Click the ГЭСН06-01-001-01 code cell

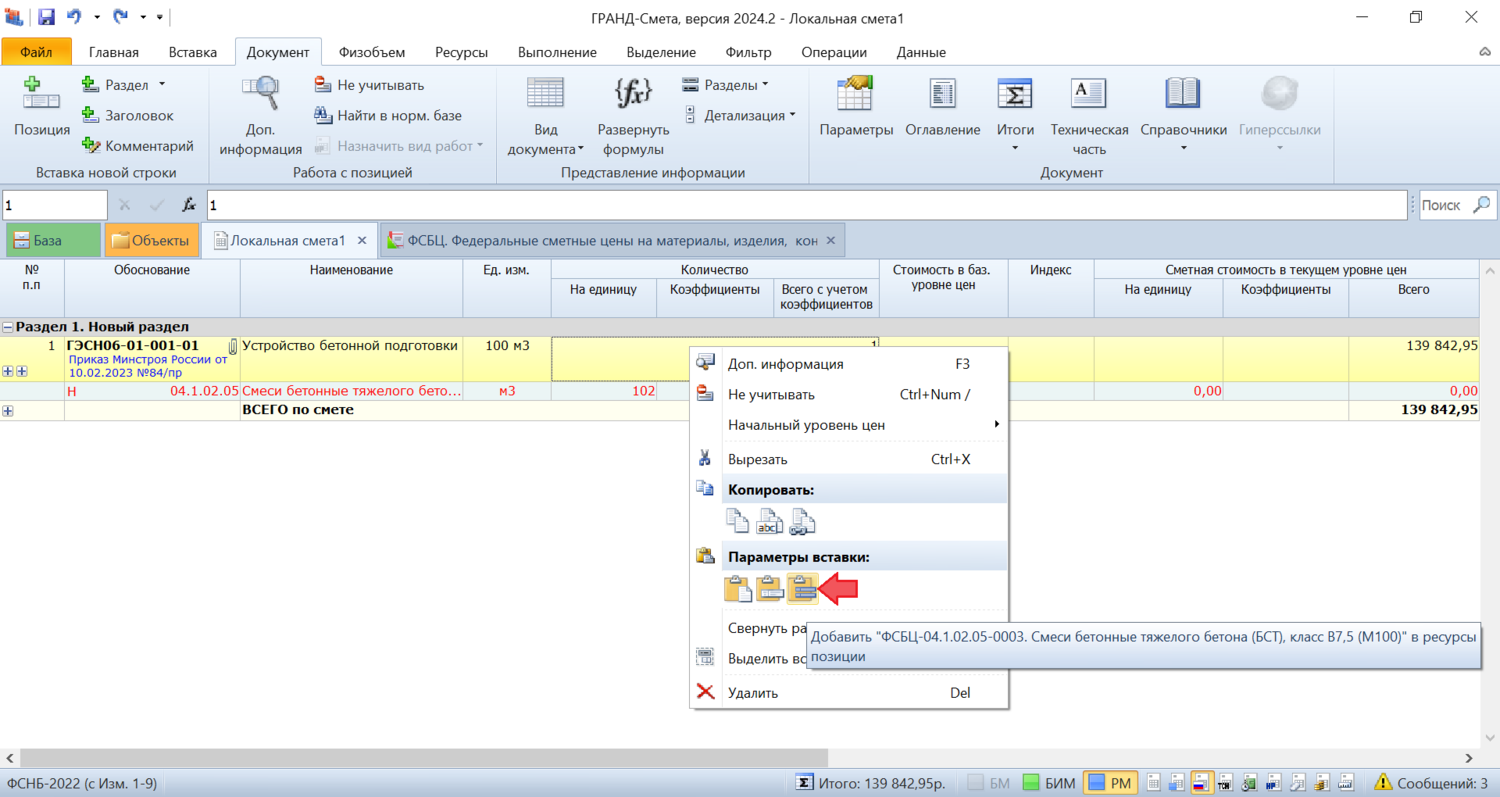(x=152, y=359)
